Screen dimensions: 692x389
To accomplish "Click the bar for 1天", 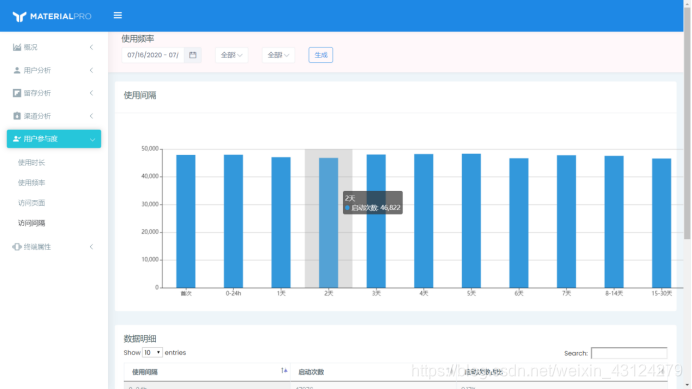I will click(x=281, y=223).
